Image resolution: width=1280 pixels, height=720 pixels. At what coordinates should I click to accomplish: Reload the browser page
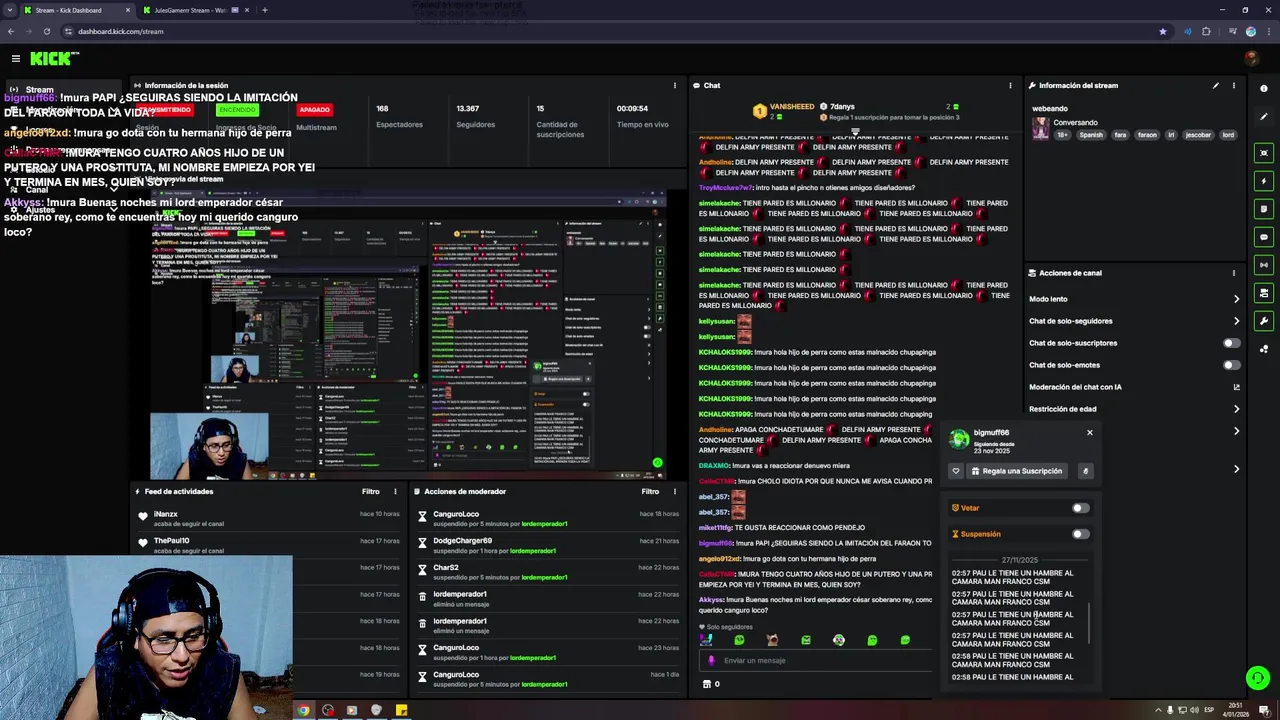click(46, 31)
